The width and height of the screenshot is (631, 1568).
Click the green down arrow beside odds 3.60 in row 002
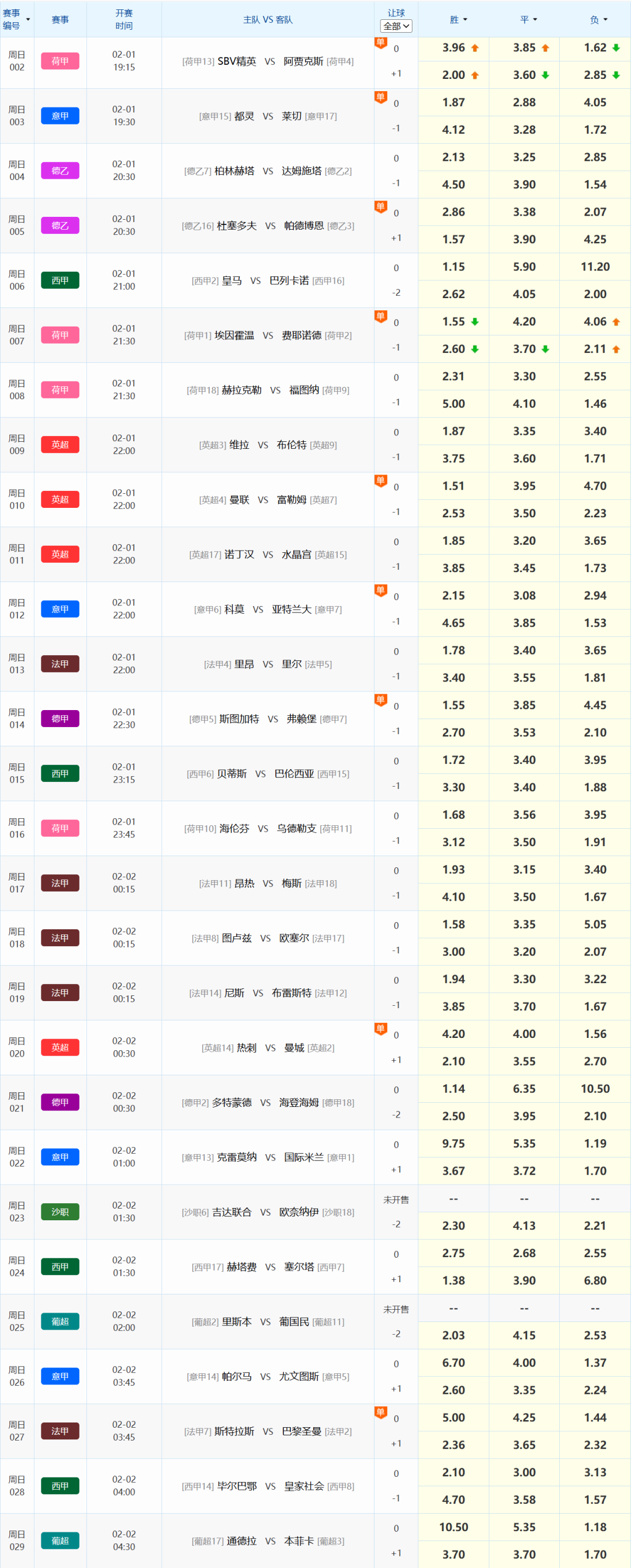(x=545, y=75)
